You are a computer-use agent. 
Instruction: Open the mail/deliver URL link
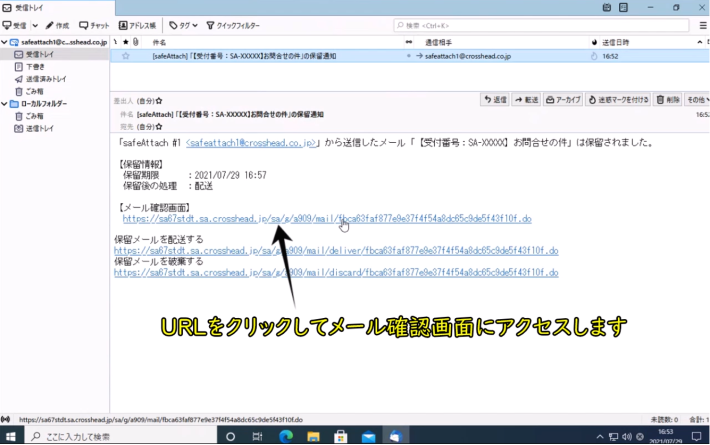336,251
